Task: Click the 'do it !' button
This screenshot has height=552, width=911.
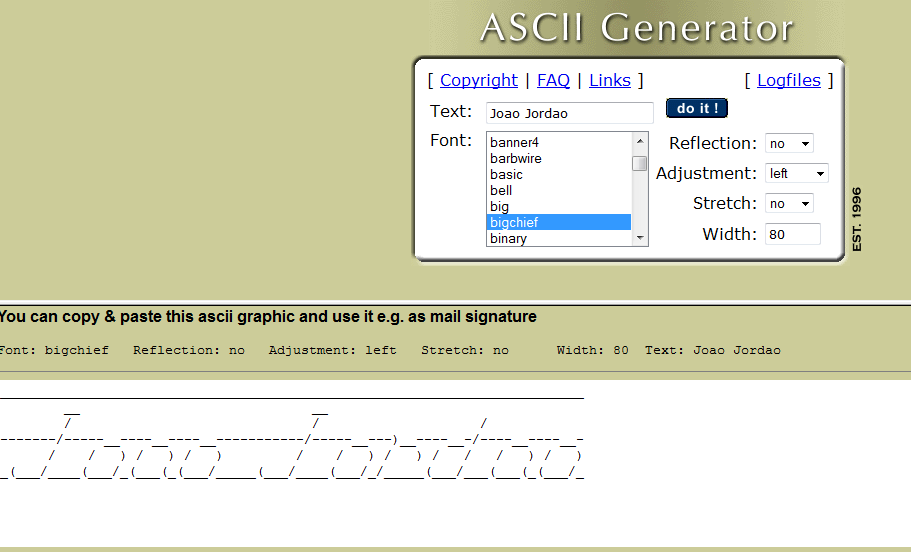Action: tap(697, 108)
